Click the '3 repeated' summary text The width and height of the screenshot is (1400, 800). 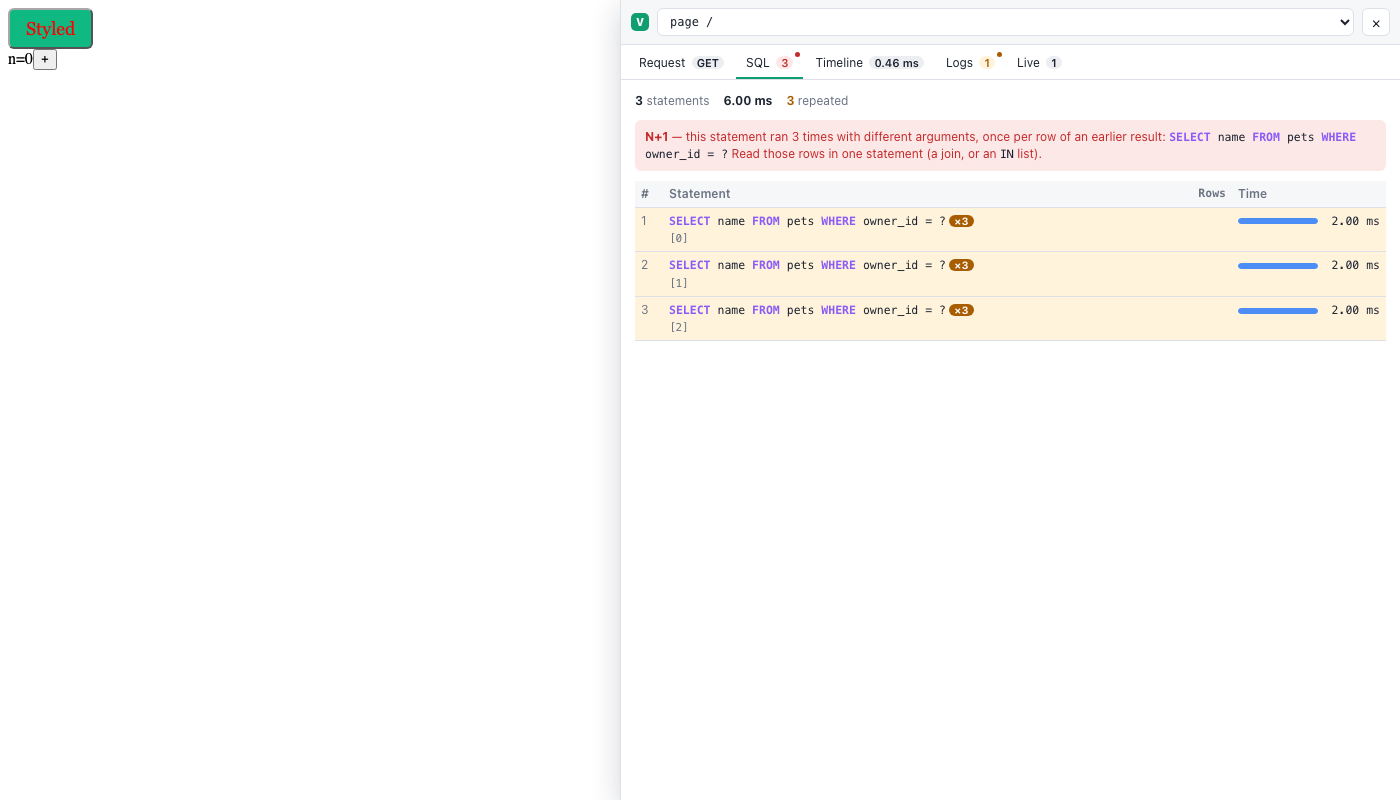click(x=817, y=101)
